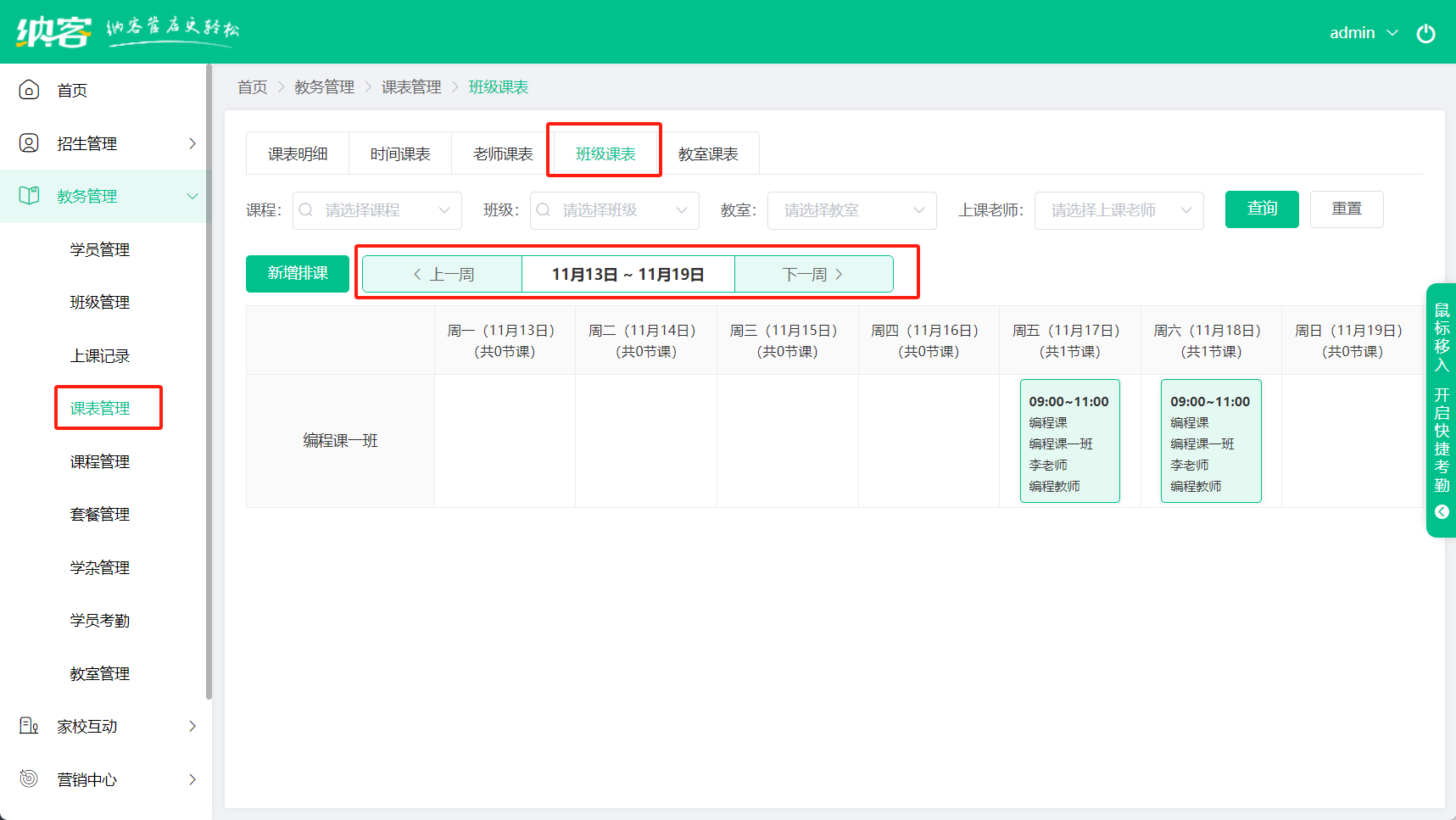This screenshot has height=820, width=1456.
Task: Select 学员考勤 in the sidebar
Action: coord(100,621)
